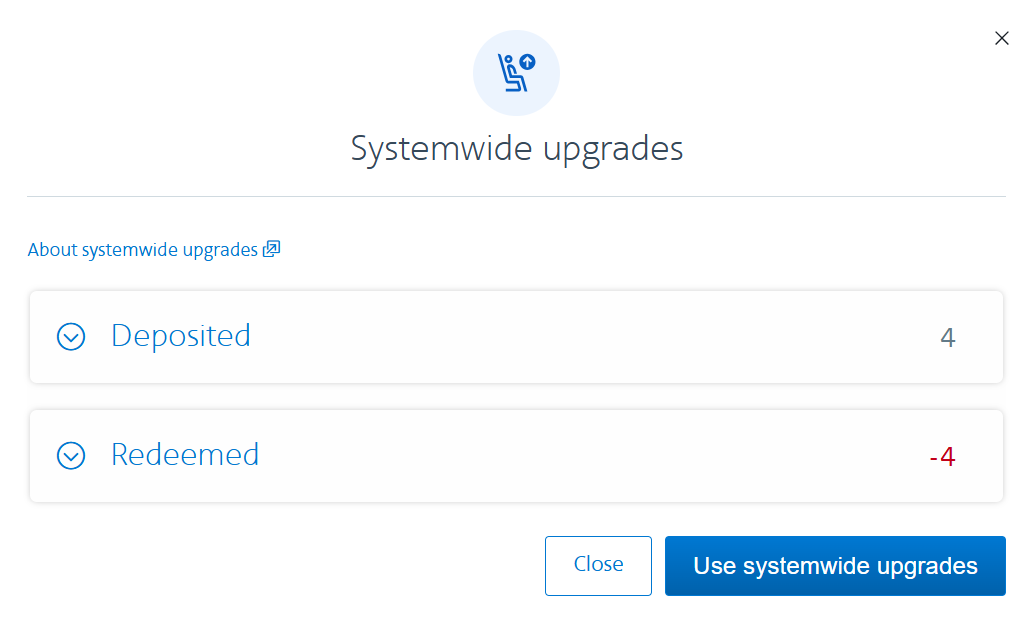Select the external link icon beside About systemwide upgrades

(x=270, y=248)
